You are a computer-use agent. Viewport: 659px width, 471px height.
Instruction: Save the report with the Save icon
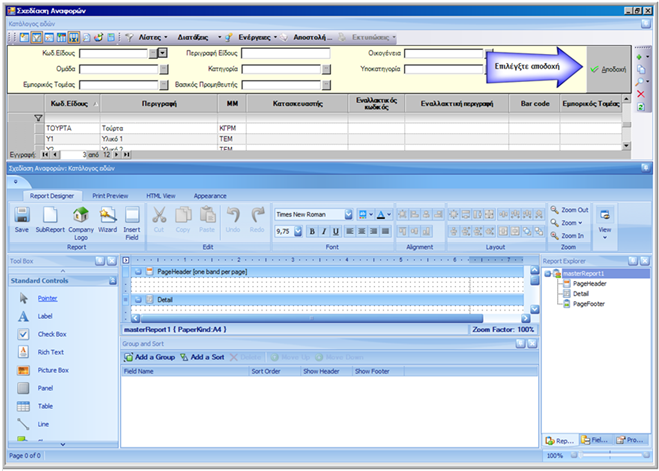(22, 220)
